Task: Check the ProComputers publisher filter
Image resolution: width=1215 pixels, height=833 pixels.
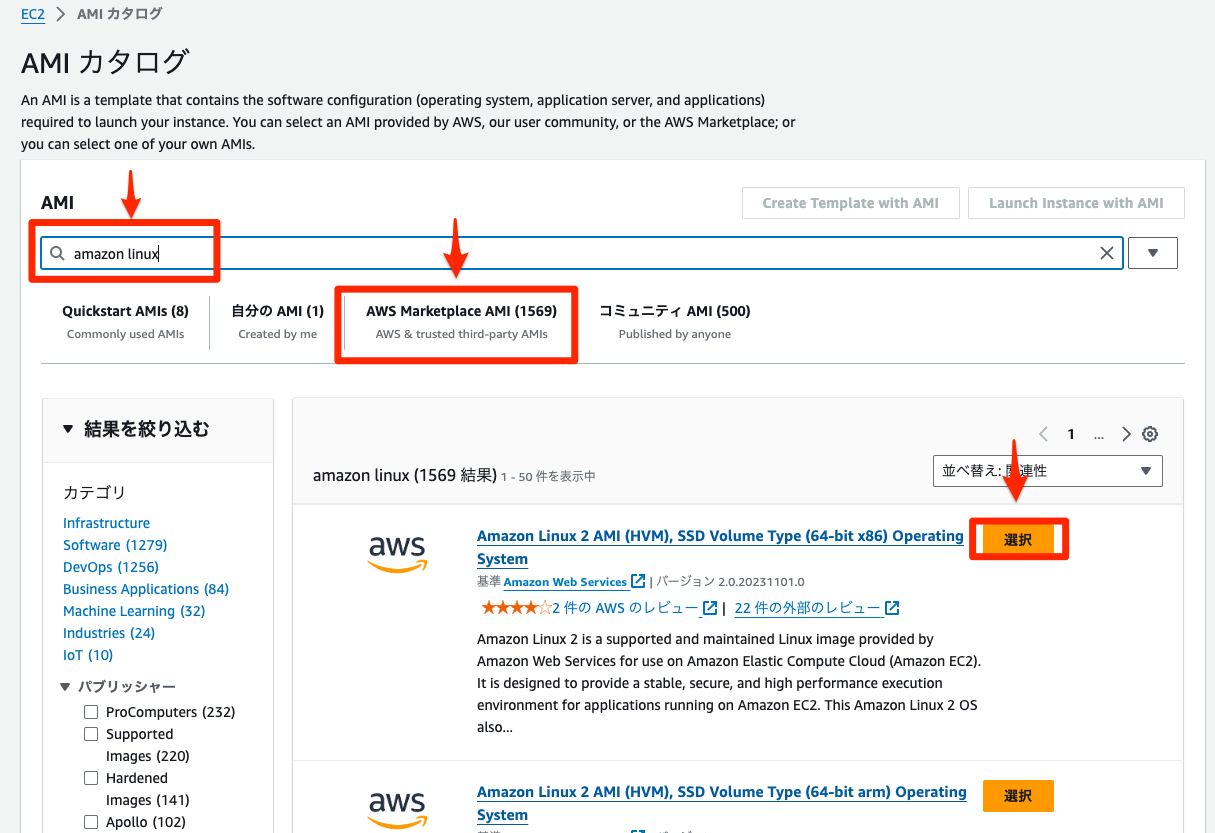Action: [x=91, y=712]
